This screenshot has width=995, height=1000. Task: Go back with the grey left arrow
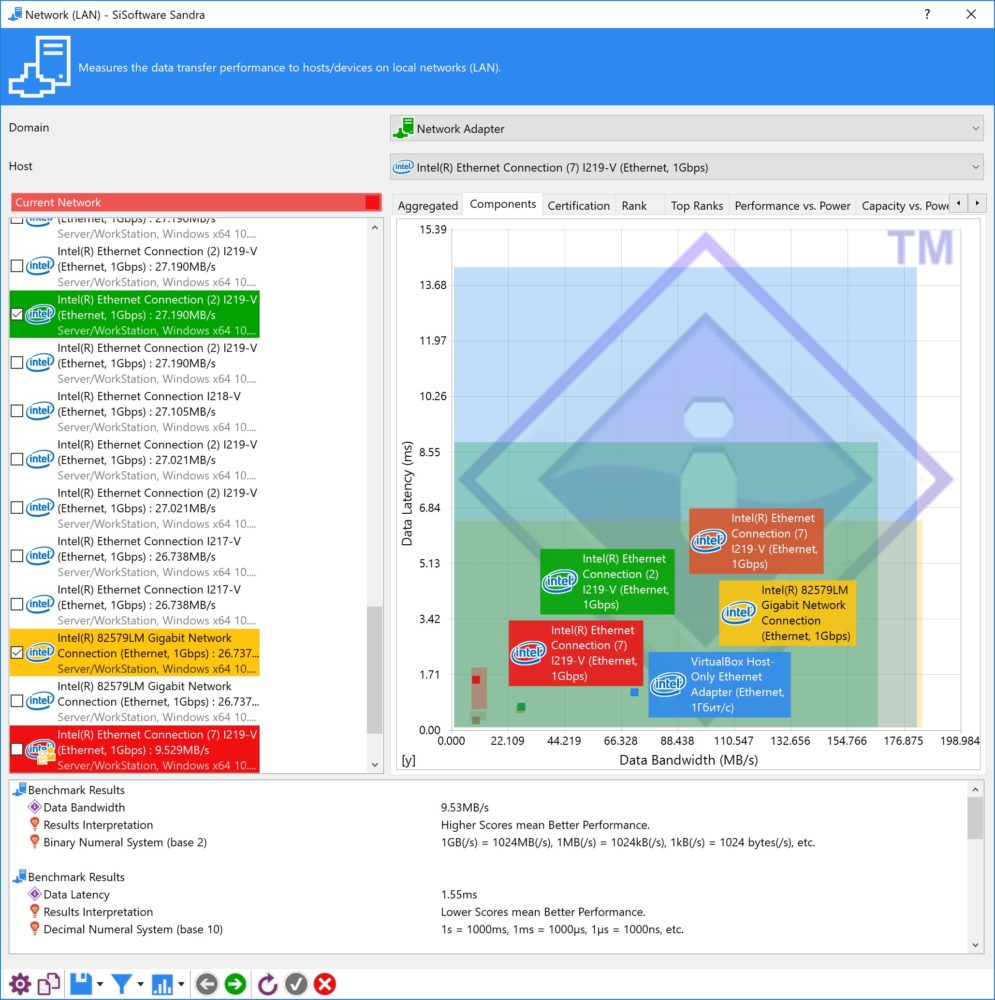click(206, 984)
